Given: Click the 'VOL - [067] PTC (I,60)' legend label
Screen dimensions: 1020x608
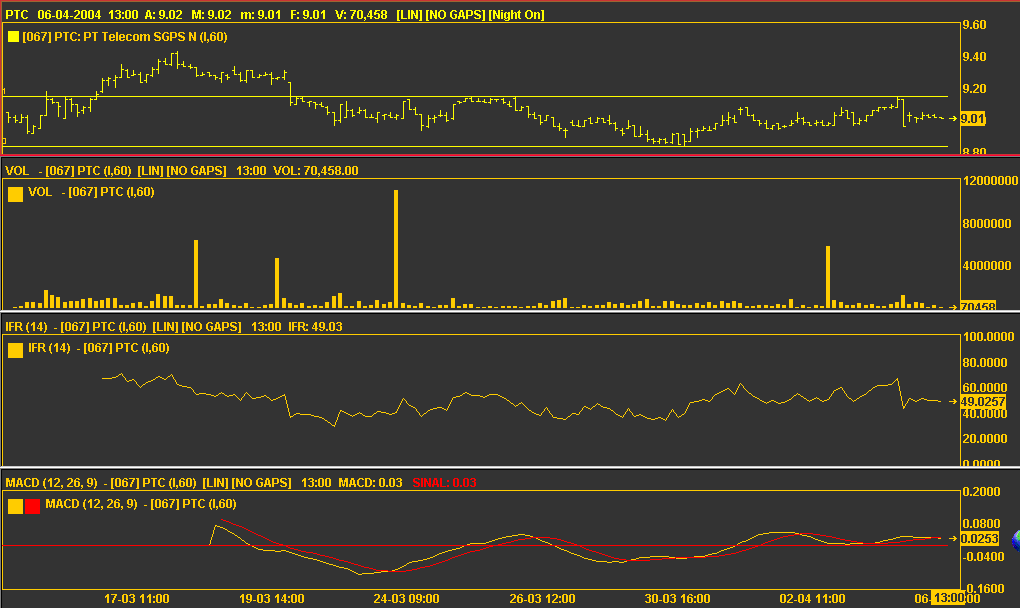Looking at the screenshot, I should (x=91, y=192).
